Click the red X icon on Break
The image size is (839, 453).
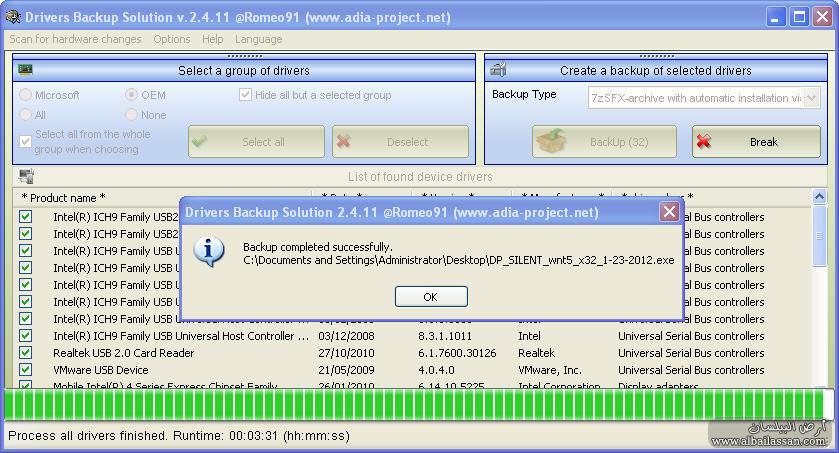tap(704, 141)
